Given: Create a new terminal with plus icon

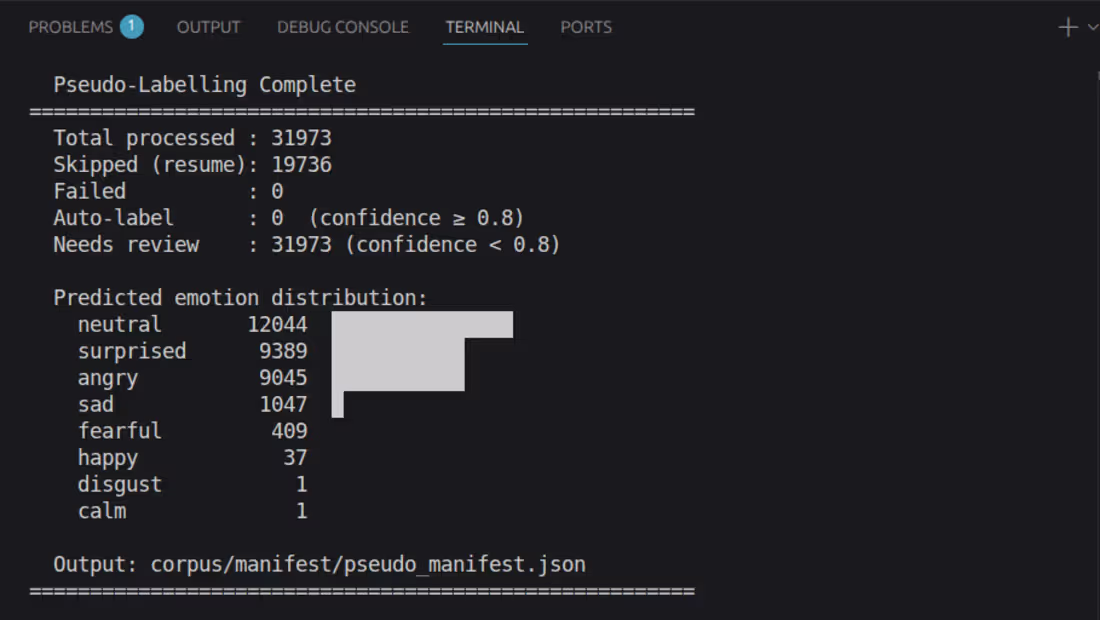Looking at the screenshot, I should click(x=1068, y=27).
